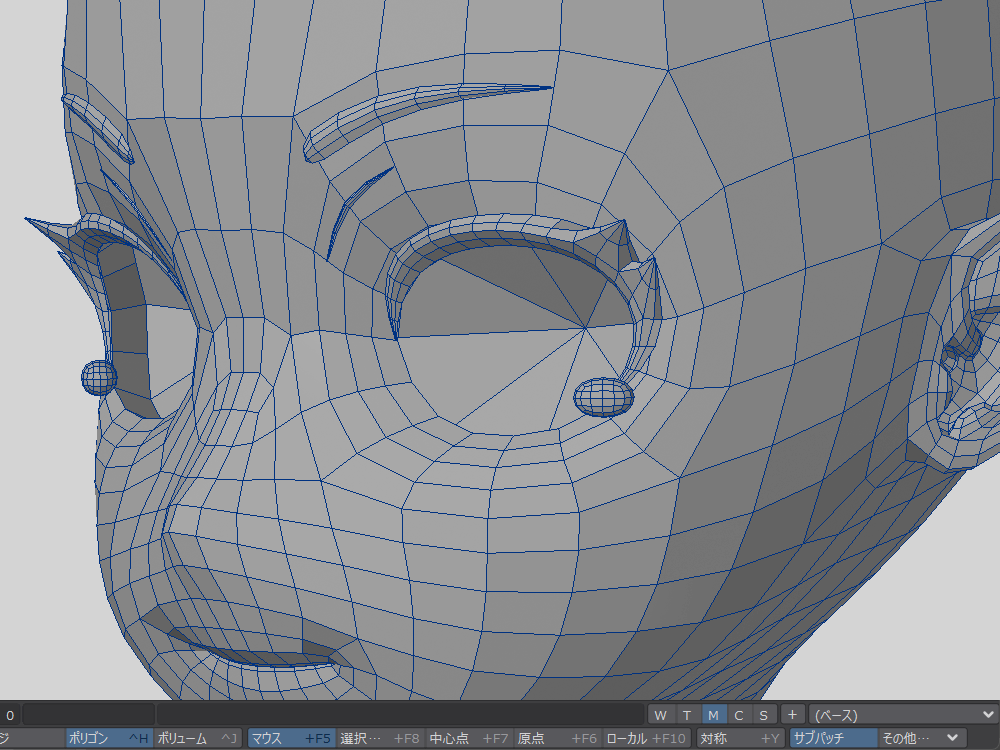Click the eye's round highlight sphere mesh
Viewport: 1000px width, 750px height.
tap(604, 397)
